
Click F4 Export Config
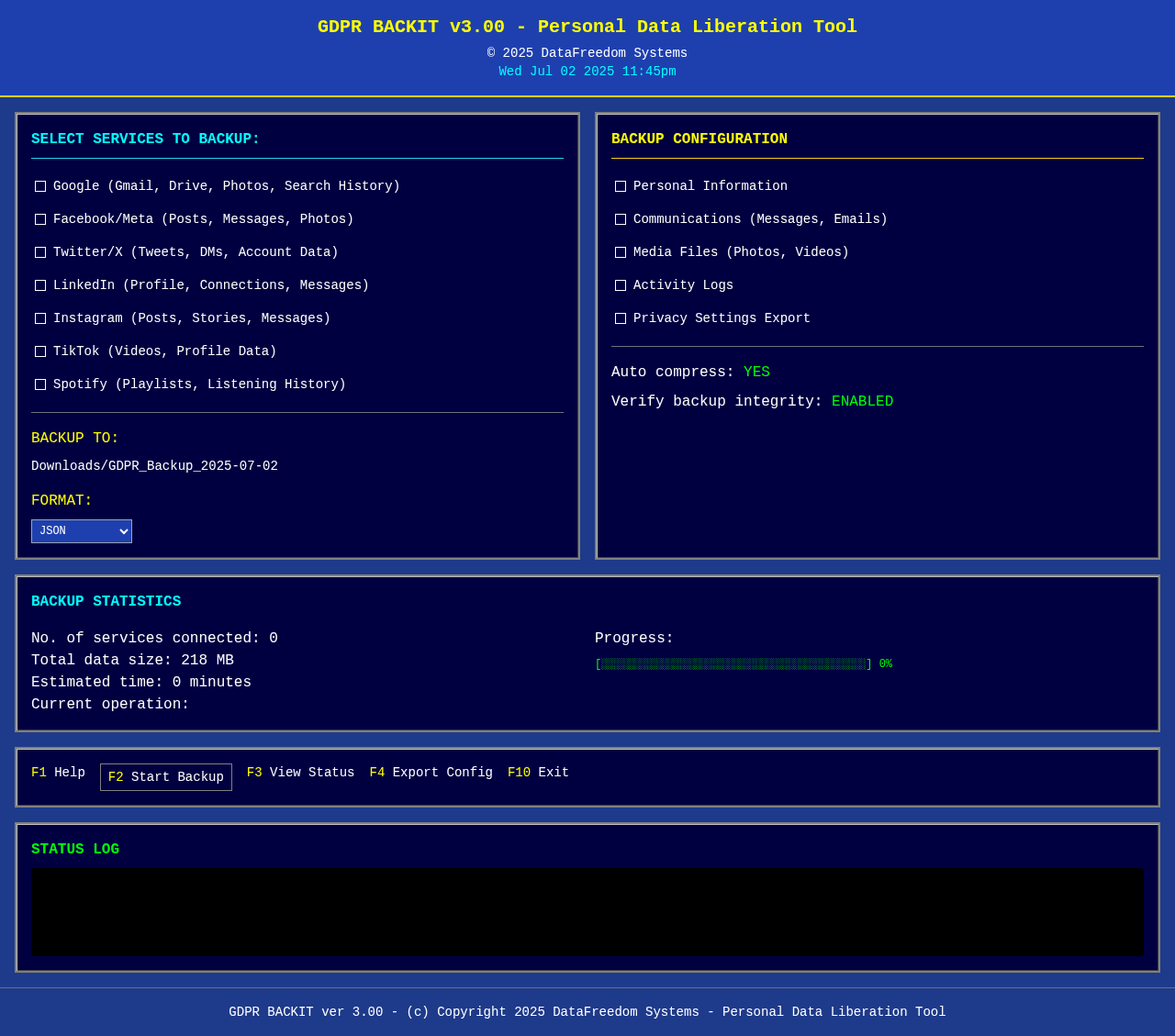point(431,772)
